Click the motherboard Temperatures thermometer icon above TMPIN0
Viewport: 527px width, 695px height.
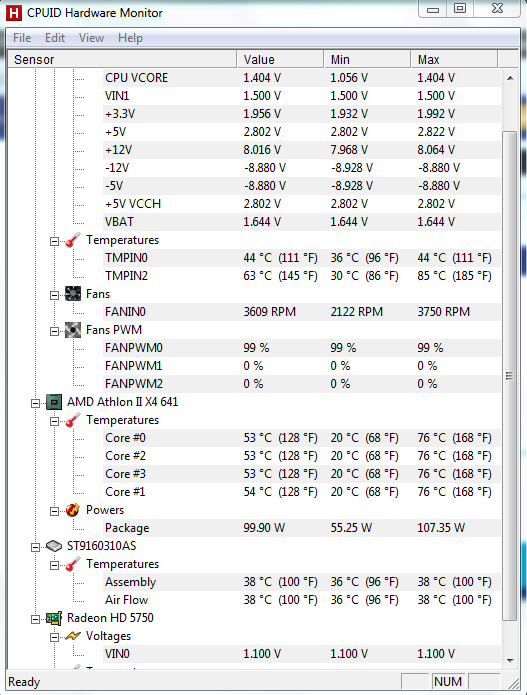click(x=73, y=240)
